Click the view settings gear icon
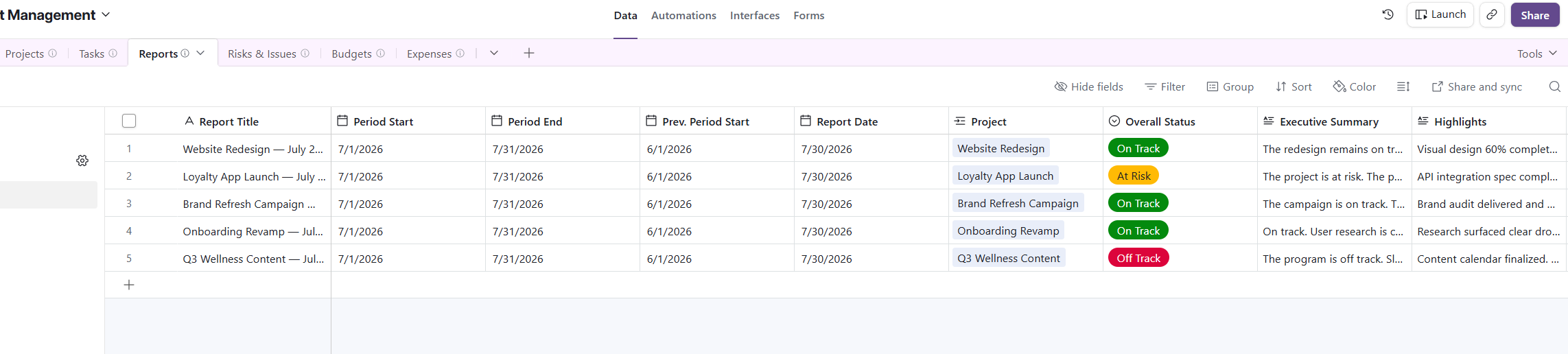Viewport: 1568px width, 354px height. pos(82,161)
